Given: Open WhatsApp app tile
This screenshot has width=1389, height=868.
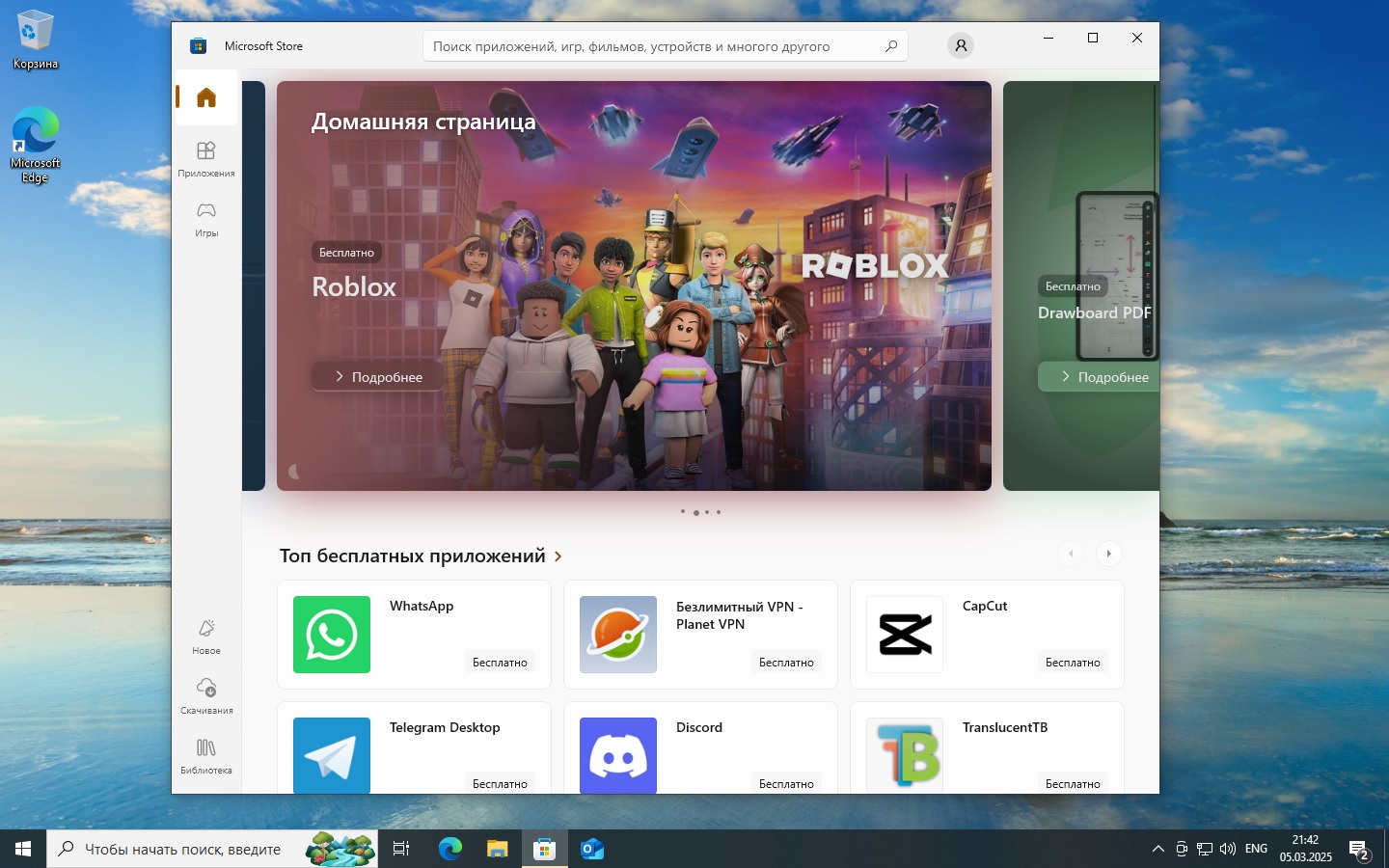Looking at the screenshot, I should click(414, 635).
